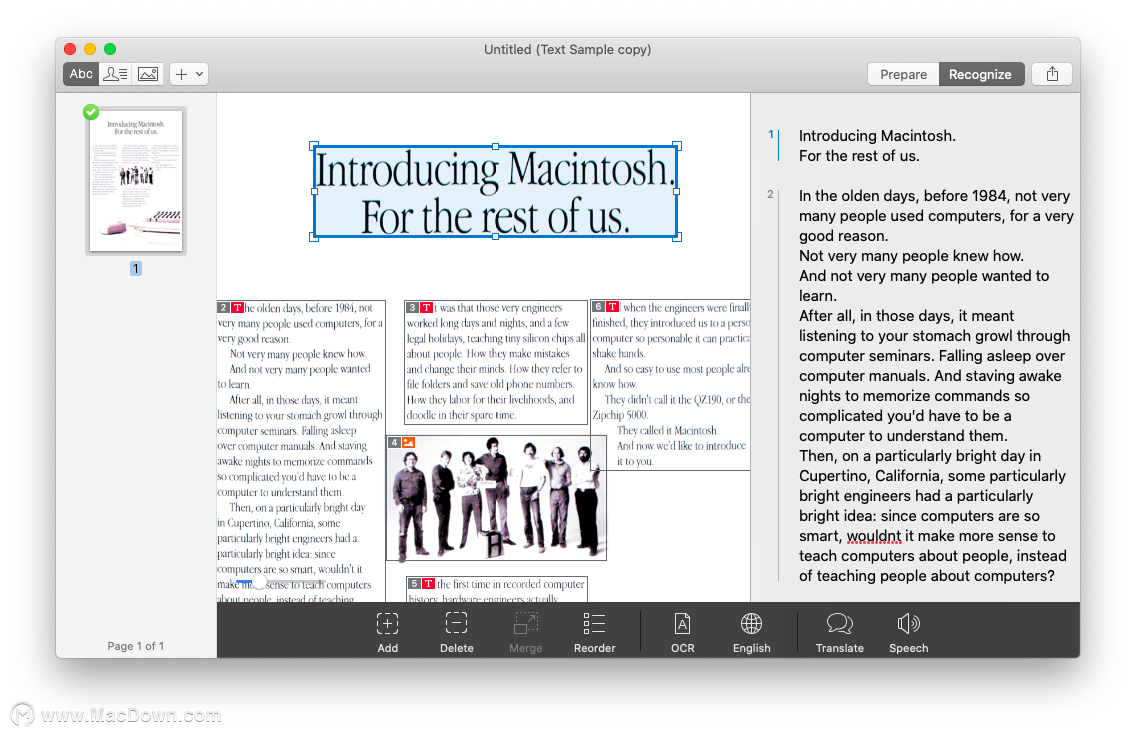The height and width of the screenshot is (732, 1136).
Task: Click the Speech tool
Action: pos(909,633)
